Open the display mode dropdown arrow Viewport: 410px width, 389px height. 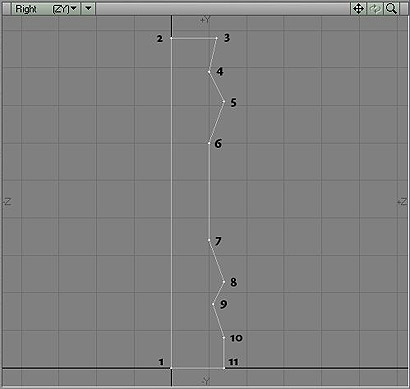coord(88,9)
